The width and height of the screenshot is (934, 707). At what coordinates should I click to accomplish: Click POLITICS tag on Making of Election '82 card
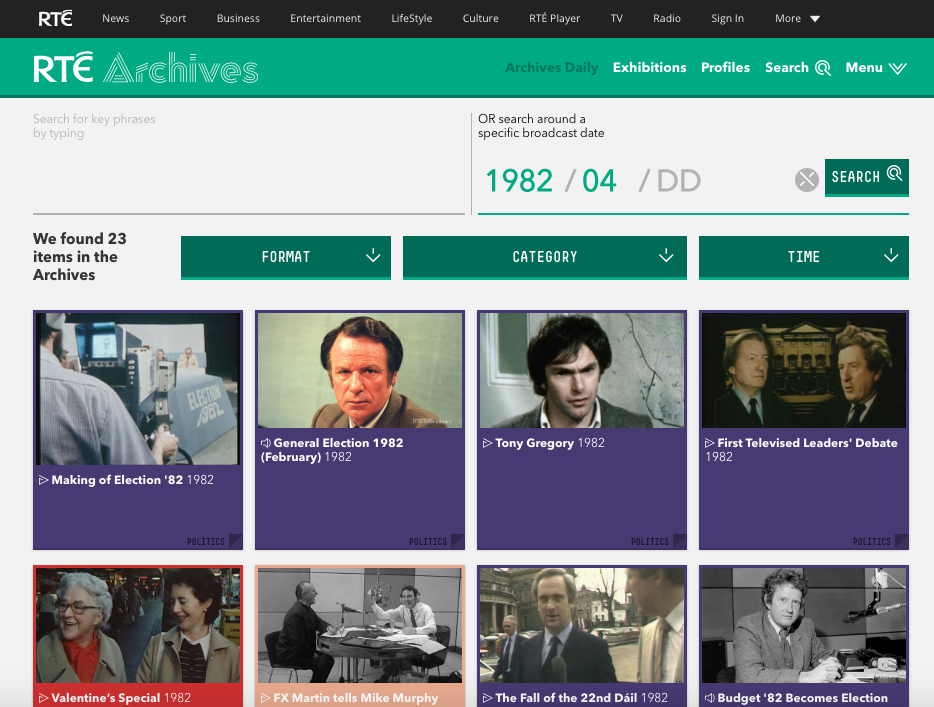click(x=206, y=541)
